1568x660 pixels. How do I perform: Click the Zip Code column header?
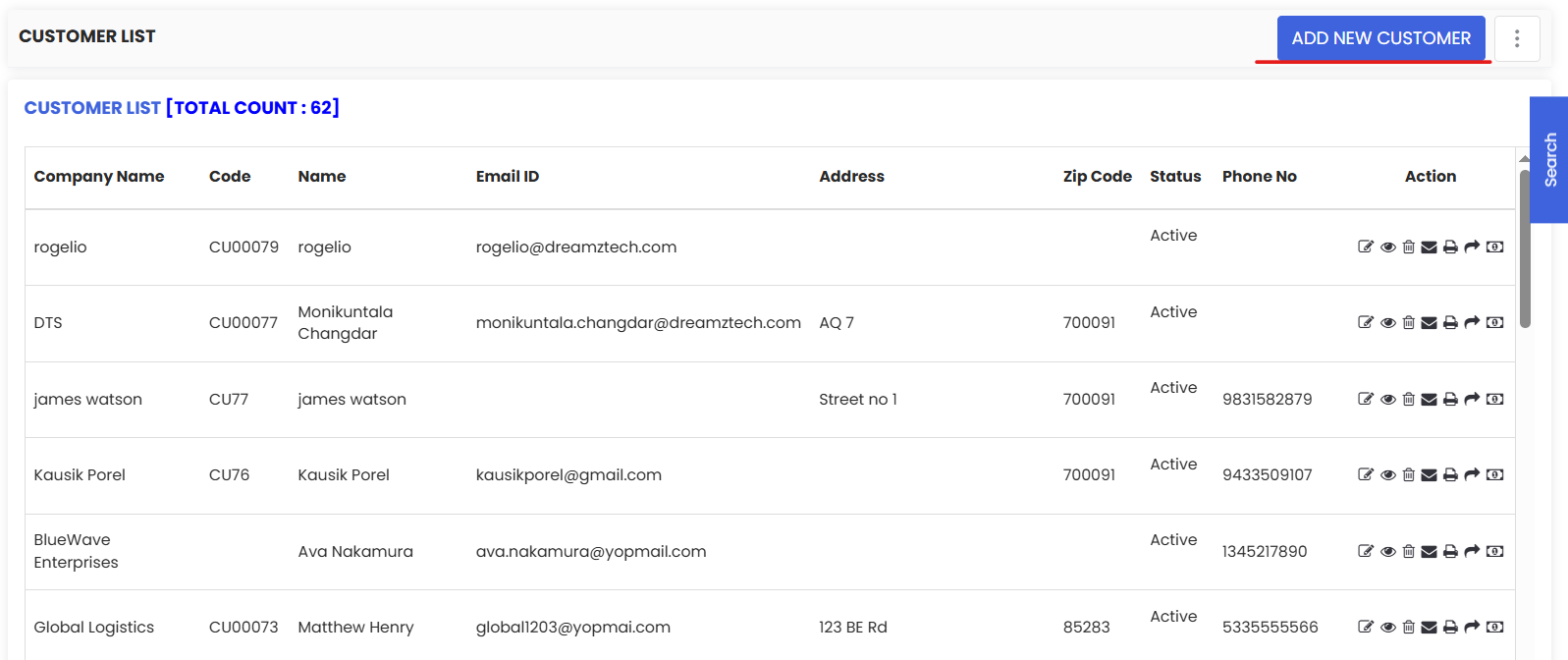pyautogui.click(x=1098, y=177)
